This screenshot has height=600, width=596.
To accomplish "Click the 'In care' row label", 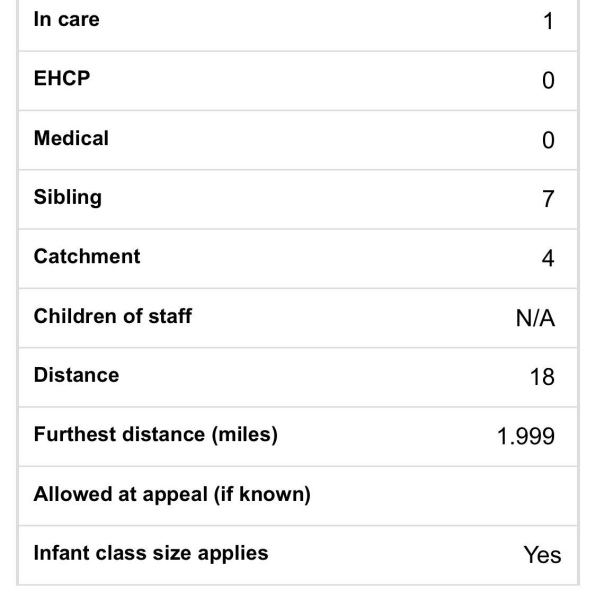I will pos(67,20).
